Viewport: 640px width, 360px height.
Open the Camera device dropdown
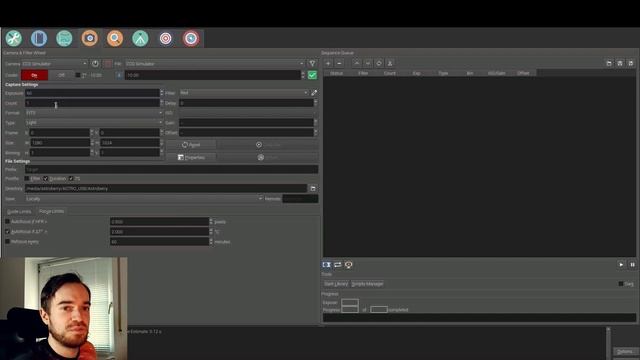[54, 64]
